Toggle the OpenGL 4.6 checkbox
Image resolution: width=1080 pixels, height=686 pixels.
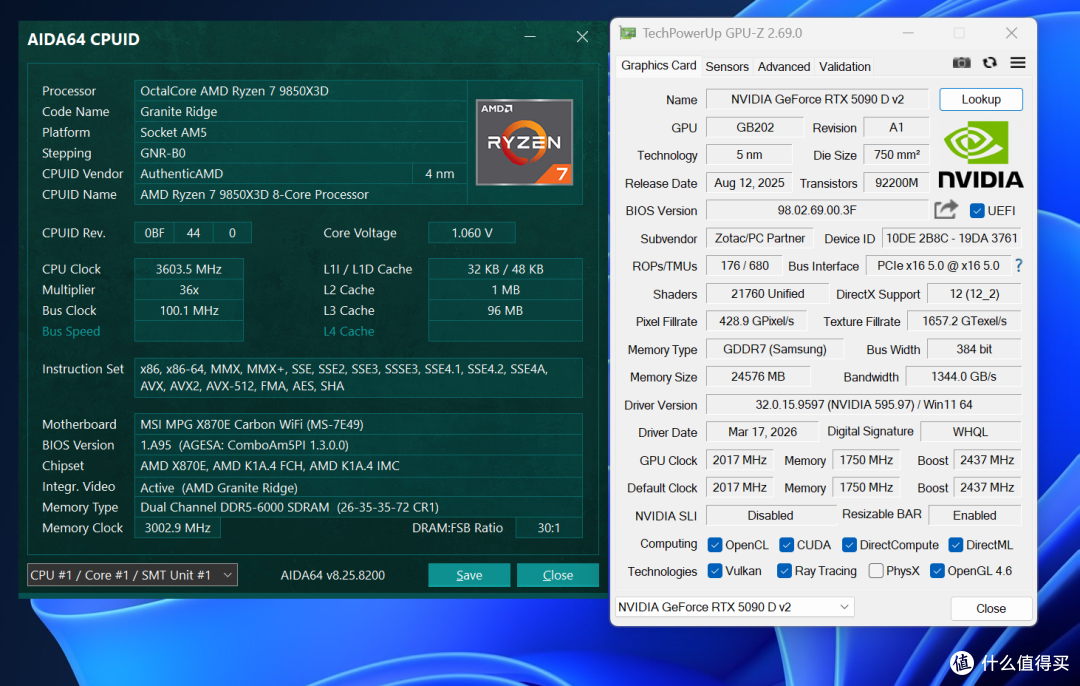(937, 570)
